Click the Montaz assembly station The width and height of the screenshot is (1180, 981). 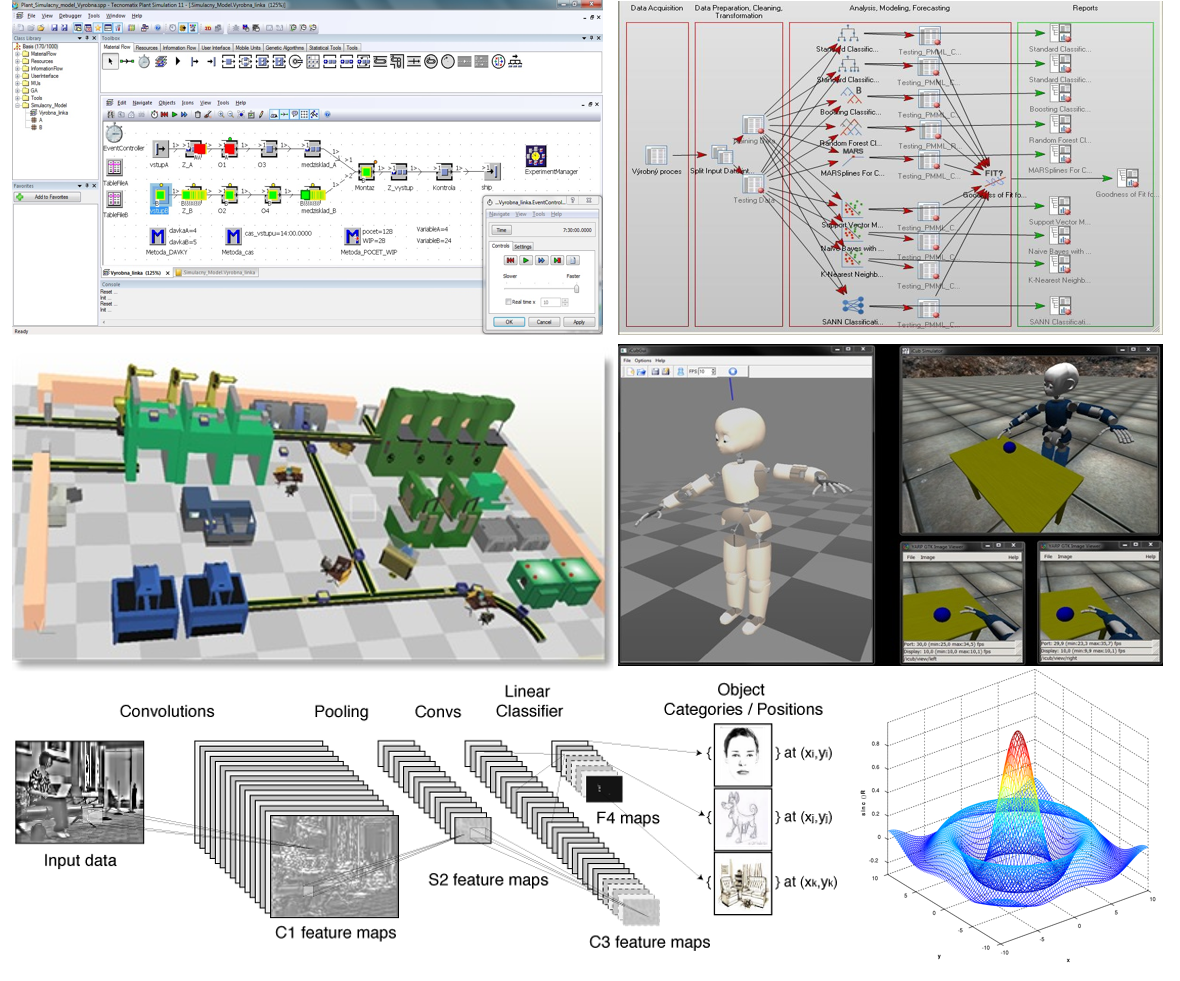[367, 171]
